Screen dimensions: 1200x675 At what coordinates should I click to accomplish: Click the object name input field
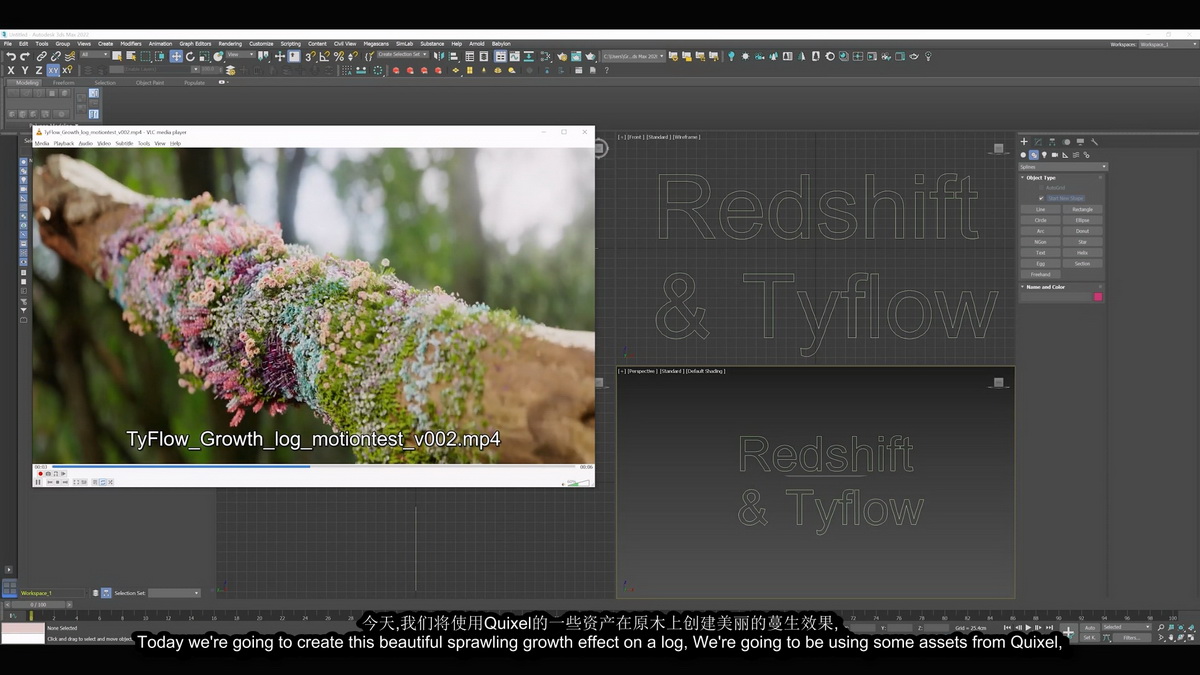point(1055,297)
